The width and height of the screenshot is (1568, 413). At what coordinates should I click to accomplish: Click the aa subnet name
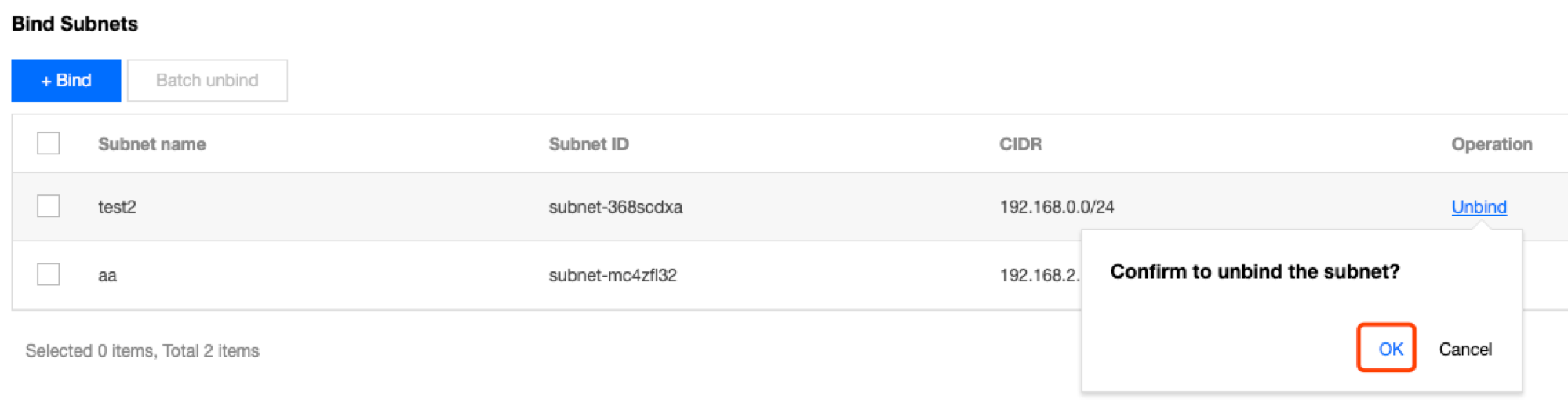(x=107, y=276)
